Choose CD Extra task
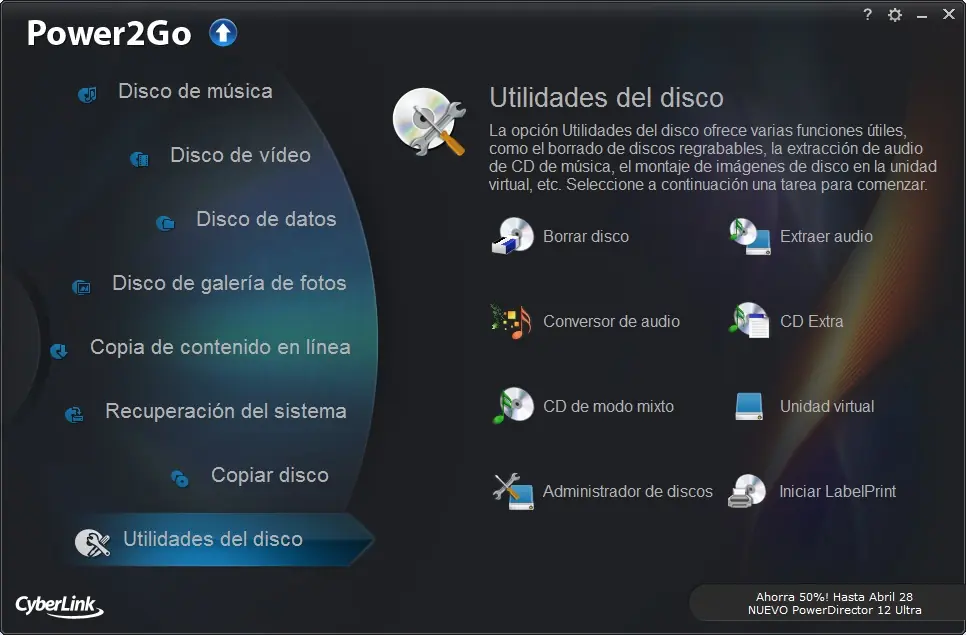The height and width of the screenshot is (635, 966). point(811,322)
